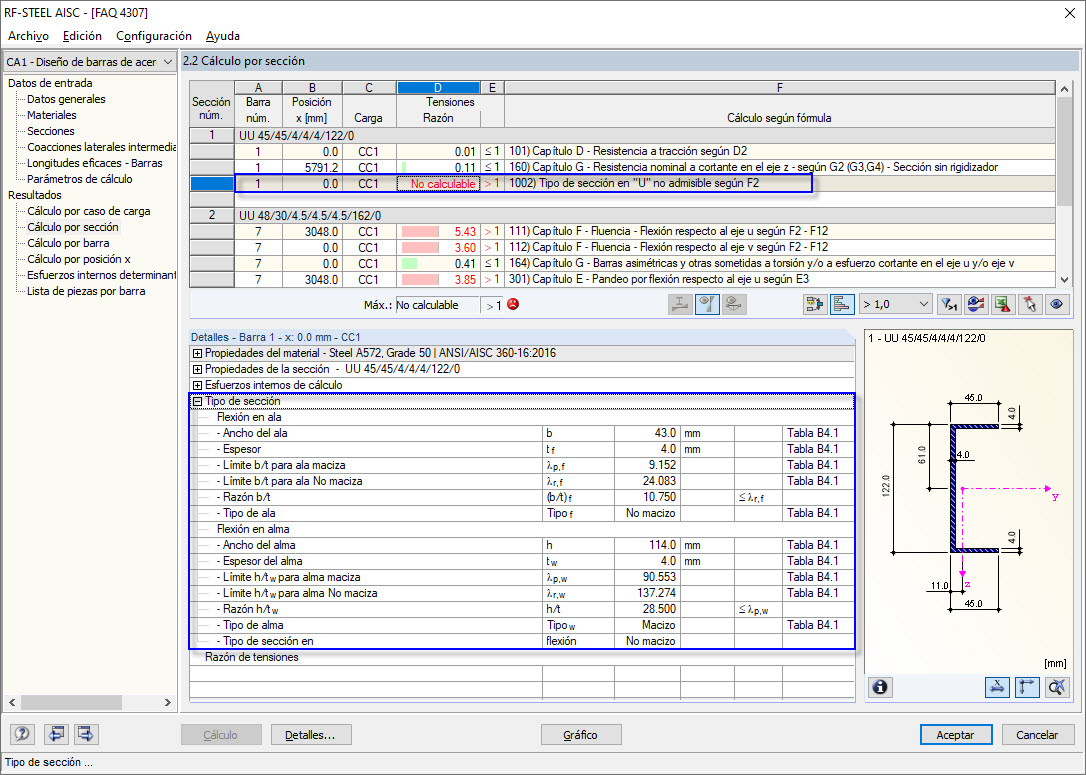The width and height of the screenshot is (1086, 775).
Task: Expand Propiedades de la sección node
Action: coord(197,369)
